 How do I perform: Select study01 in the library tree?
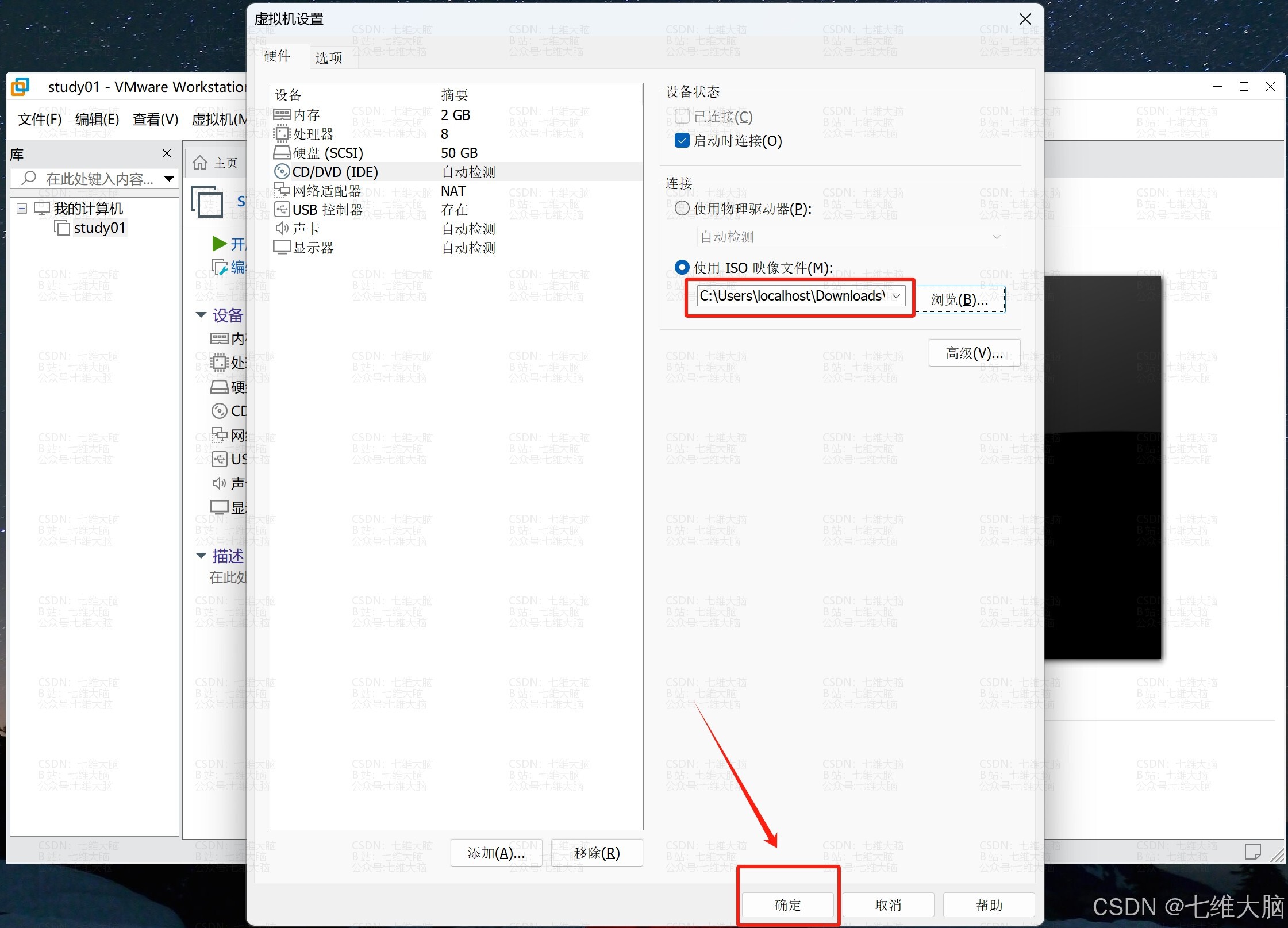pos(99,228)
